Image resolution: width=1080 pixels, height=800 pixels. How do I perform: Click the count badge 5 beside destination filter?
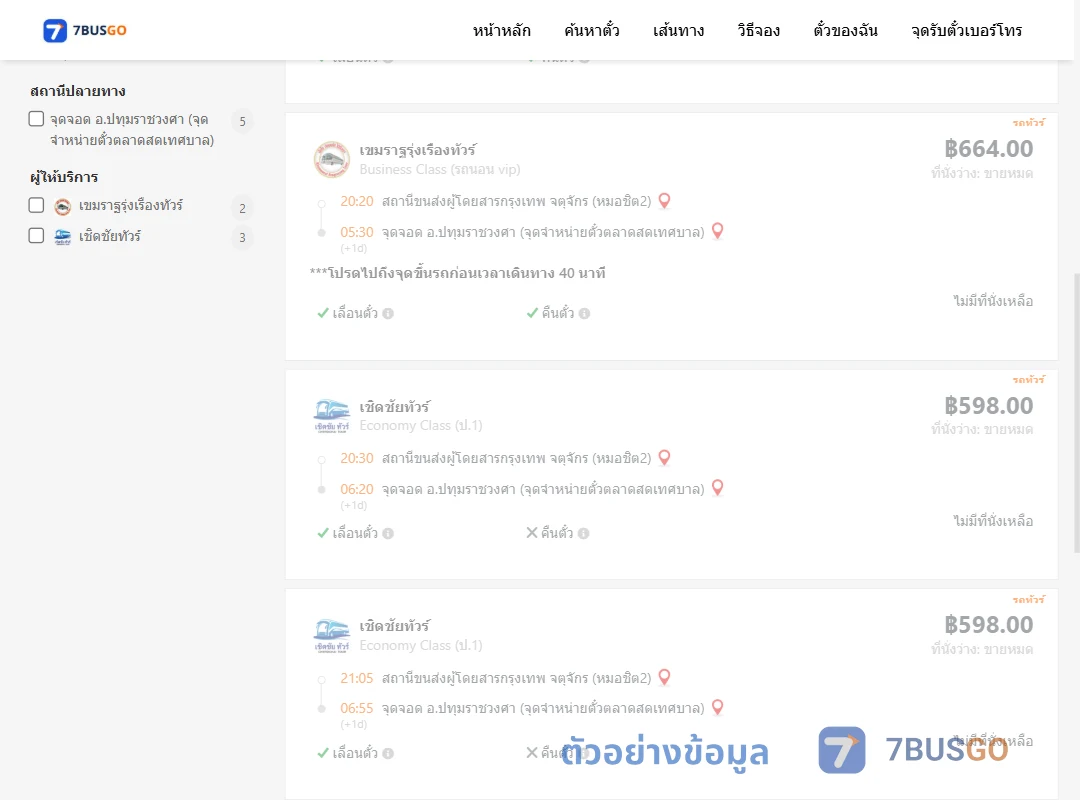point(242,121)
